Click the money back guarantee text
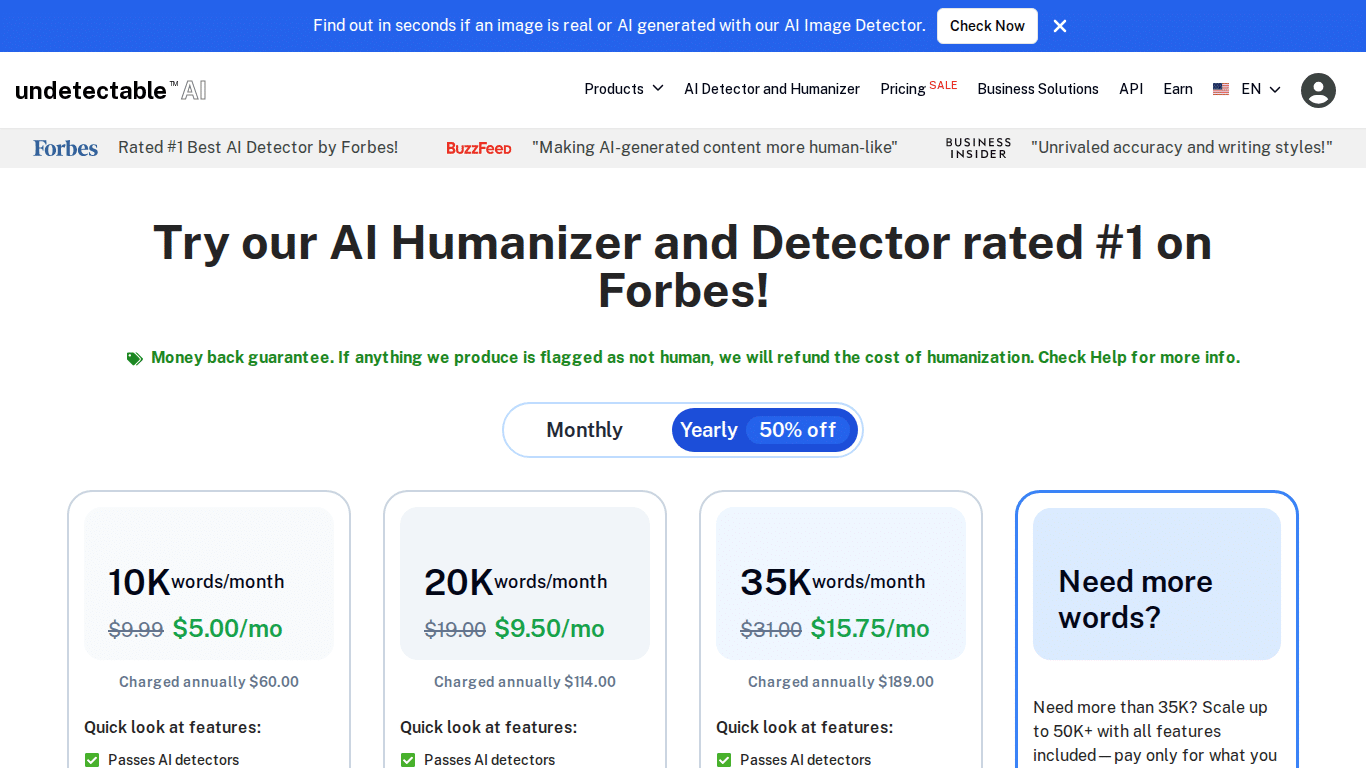The height and width of the screenshot is (768, 1366). pos(695,357)
